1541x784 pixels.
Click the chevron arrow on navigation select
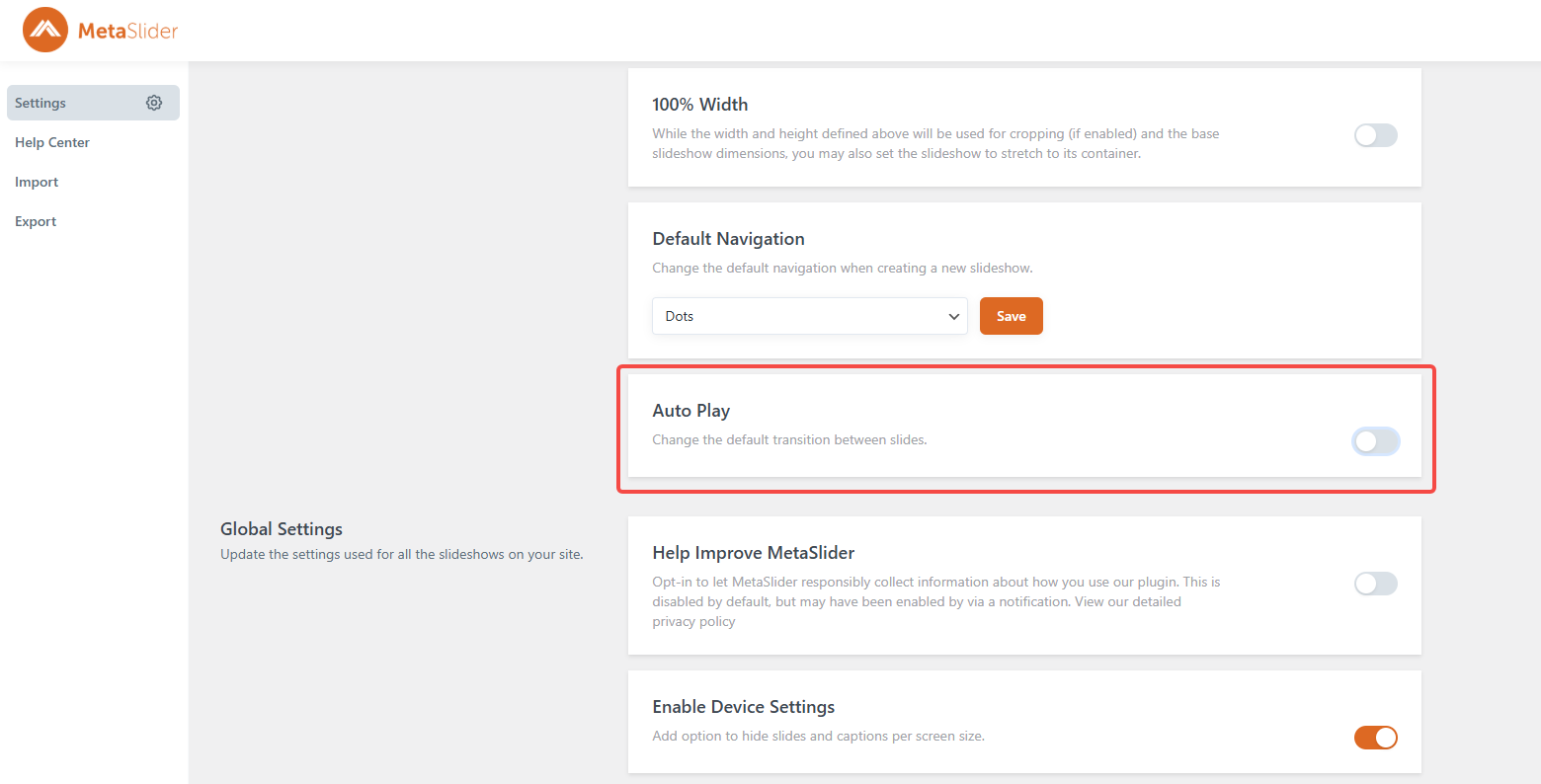pos(954,317)
